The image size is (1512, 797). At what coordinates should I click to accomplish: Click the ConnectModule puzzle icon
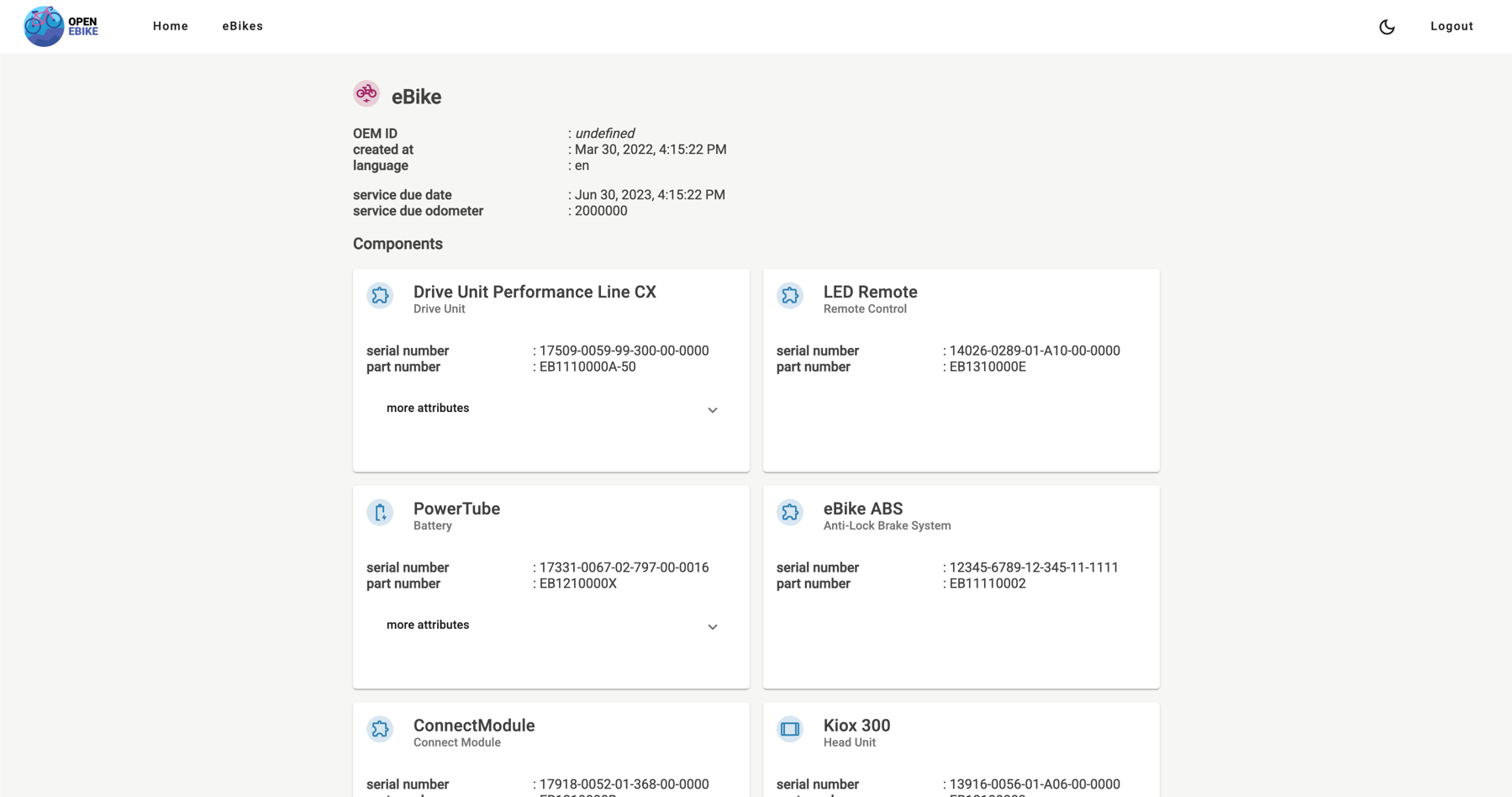coord(380,729)
